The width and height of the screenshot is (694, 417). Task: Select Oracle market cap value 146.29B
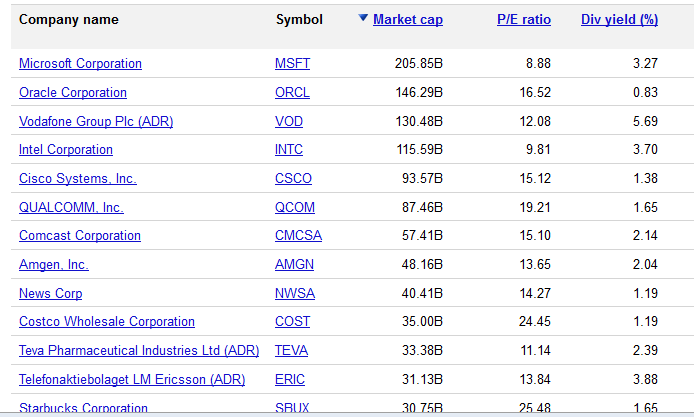coord(419,92)
